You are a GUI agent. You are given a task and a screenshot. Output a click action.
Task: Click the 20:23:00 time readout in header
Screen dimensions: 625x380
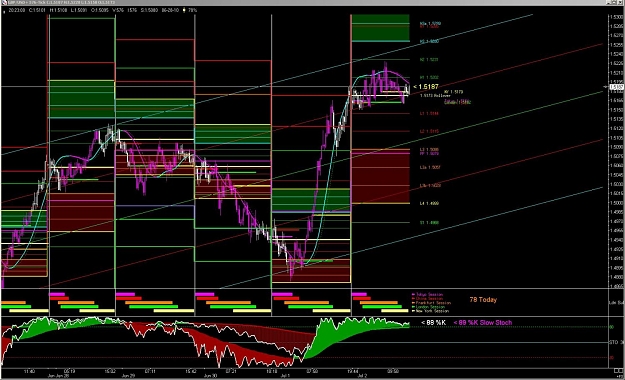pos(16,10)
